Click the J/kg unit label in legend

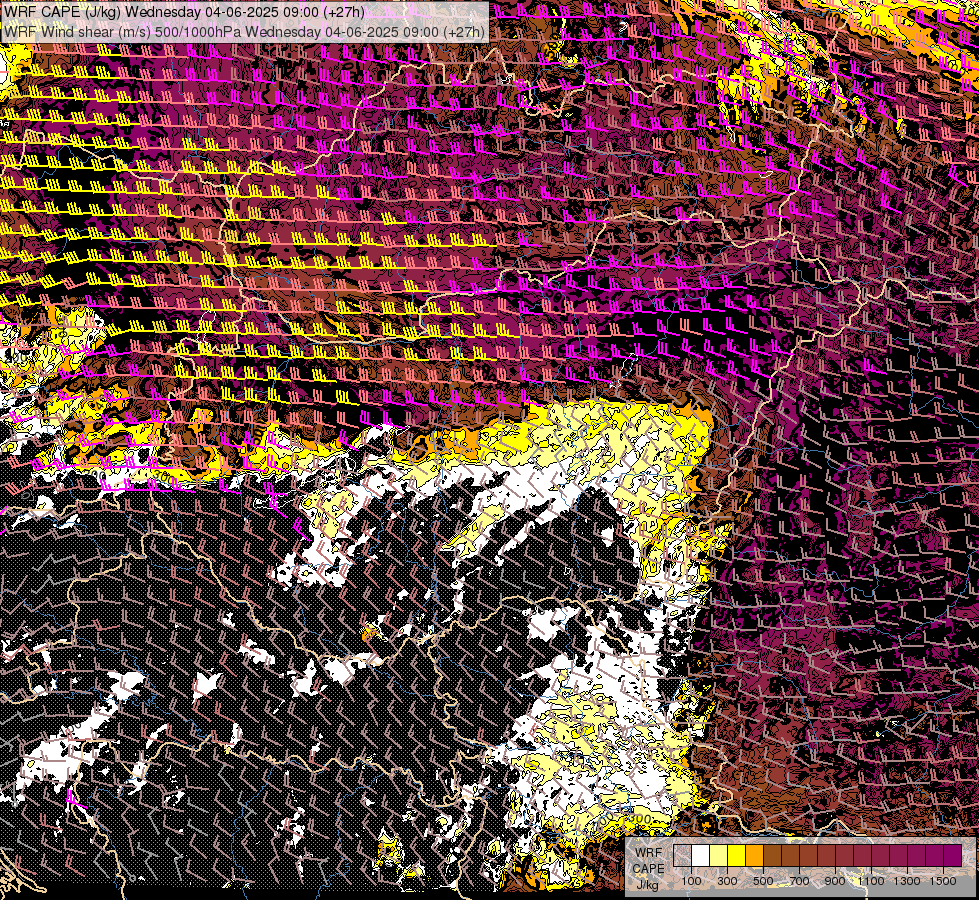pyautogui.click(x=647, y=885)
